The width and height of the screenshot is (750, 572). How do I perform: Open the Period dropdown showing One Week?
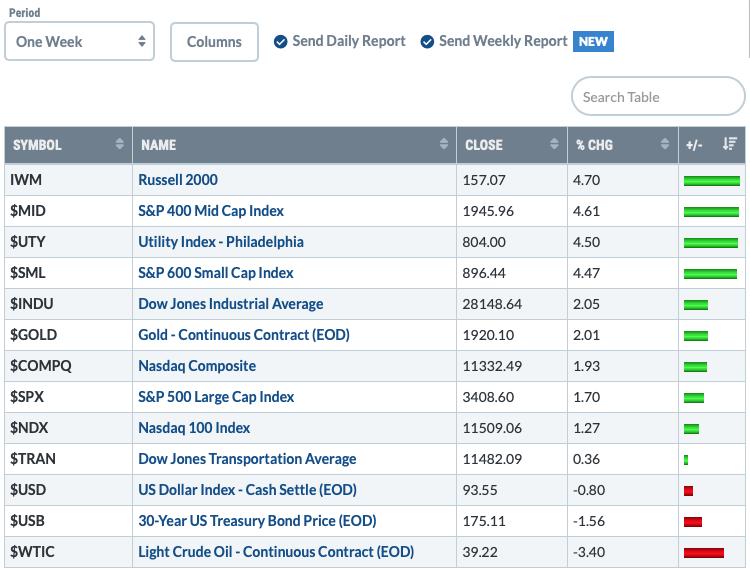(79, 42)
